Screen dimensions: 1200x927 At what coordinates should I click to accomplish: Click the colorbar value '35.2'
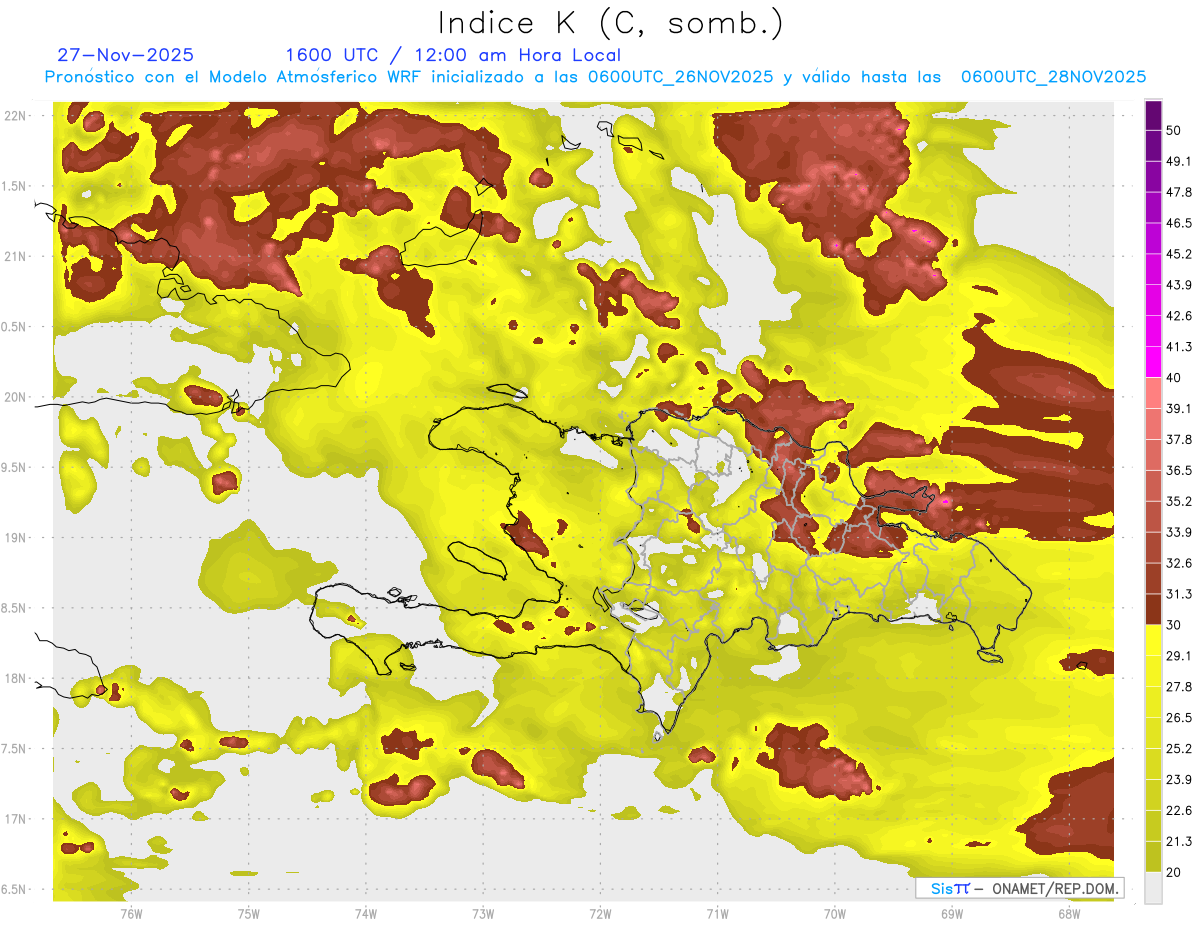pos(1179,501)
